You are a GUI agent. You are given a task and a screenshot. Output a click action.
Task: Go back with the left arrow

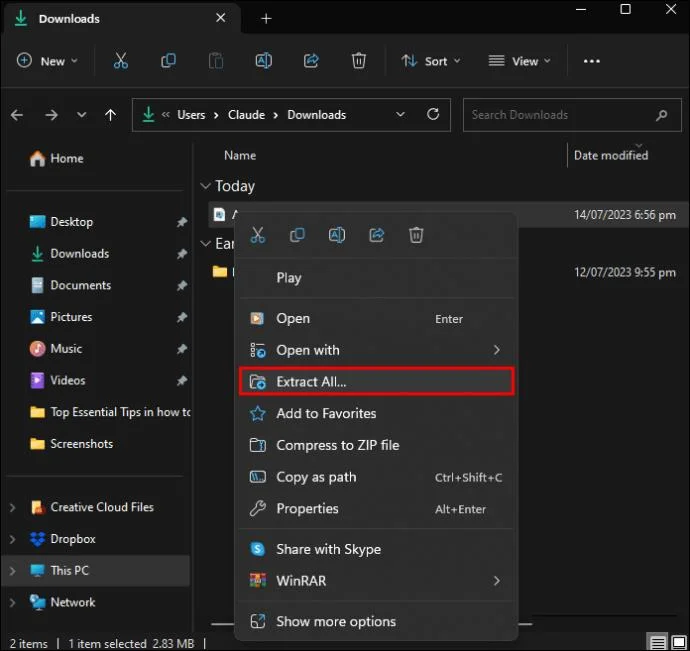coord(17,115)
